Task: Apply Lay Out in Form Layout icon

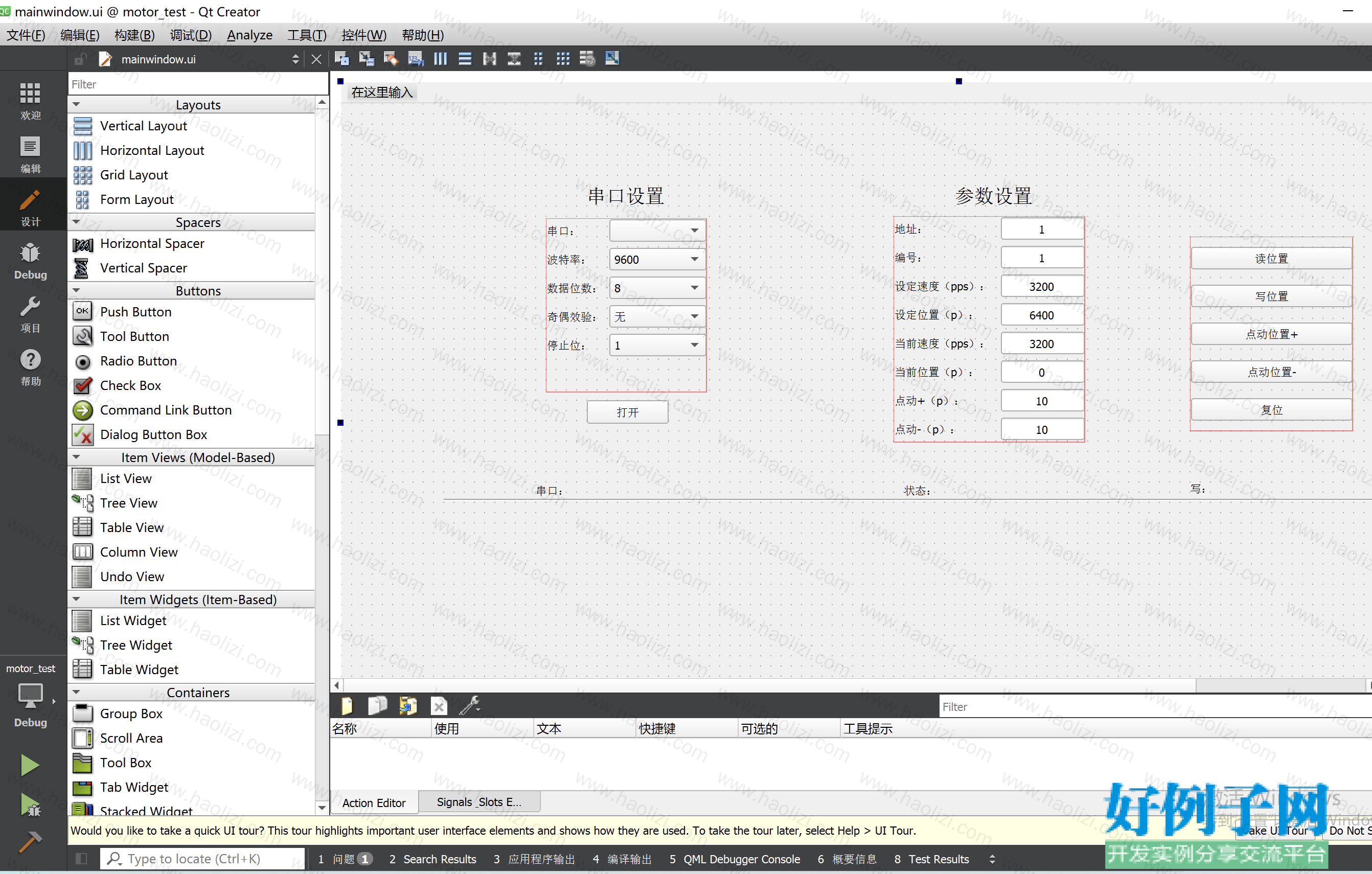Action: point(538,59)
